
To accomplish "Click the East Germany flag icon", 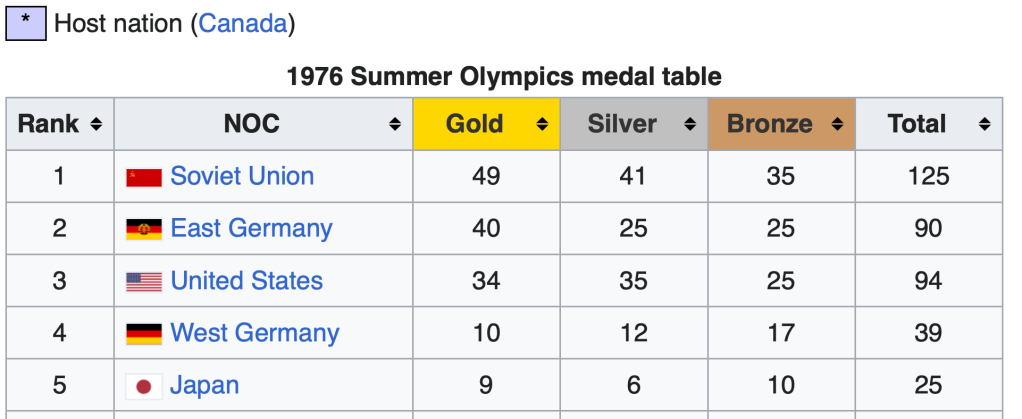I will (144, 230).
